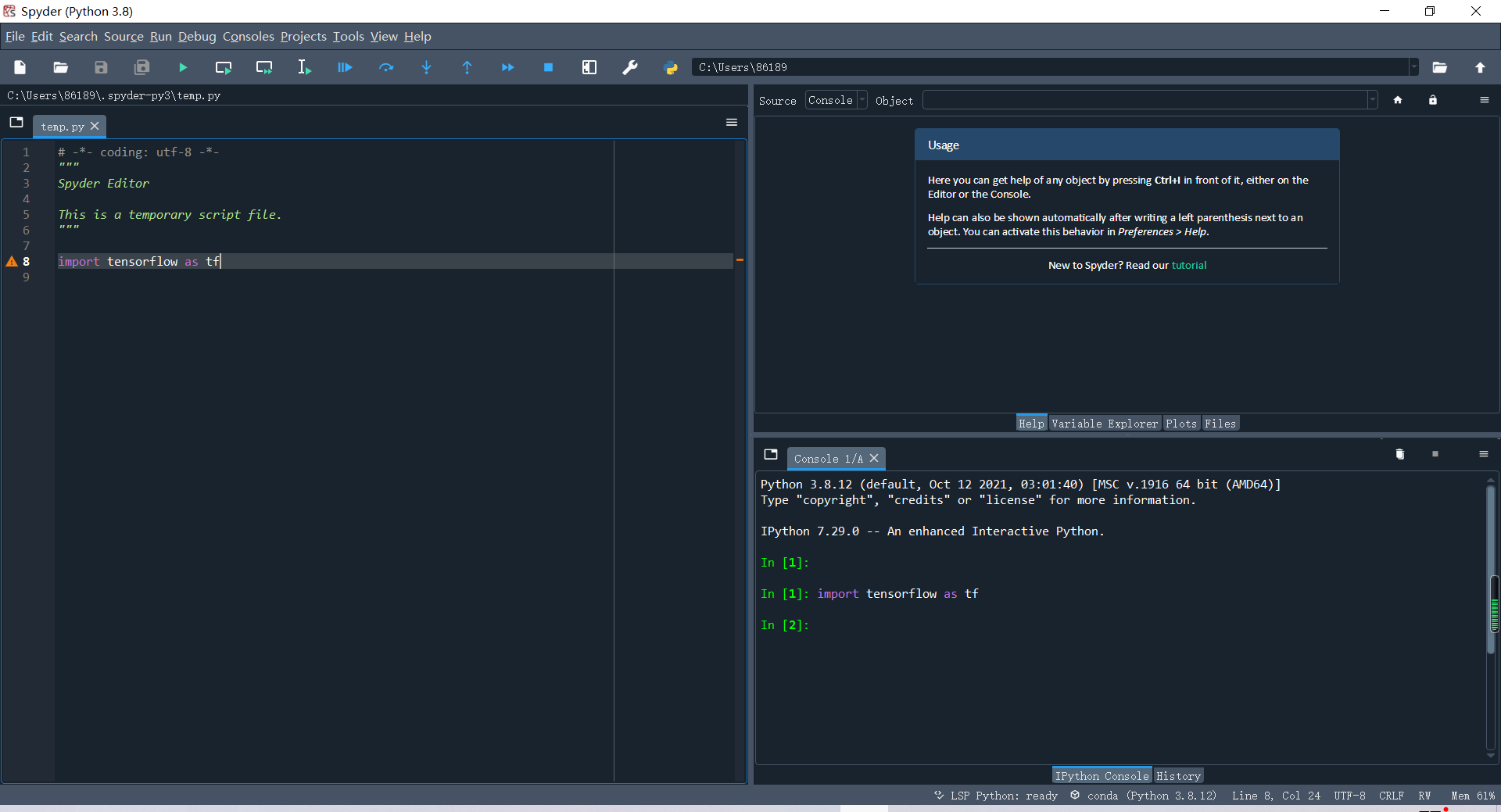
Task: Switch to Files tab
Action: click(x=1220, y=424)
